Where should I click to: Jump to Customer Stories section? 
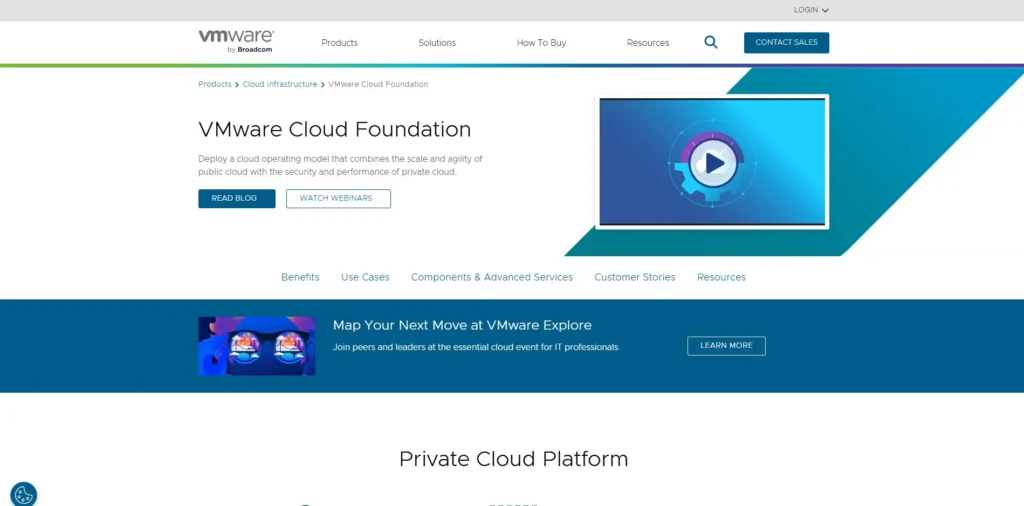(635, 277)
